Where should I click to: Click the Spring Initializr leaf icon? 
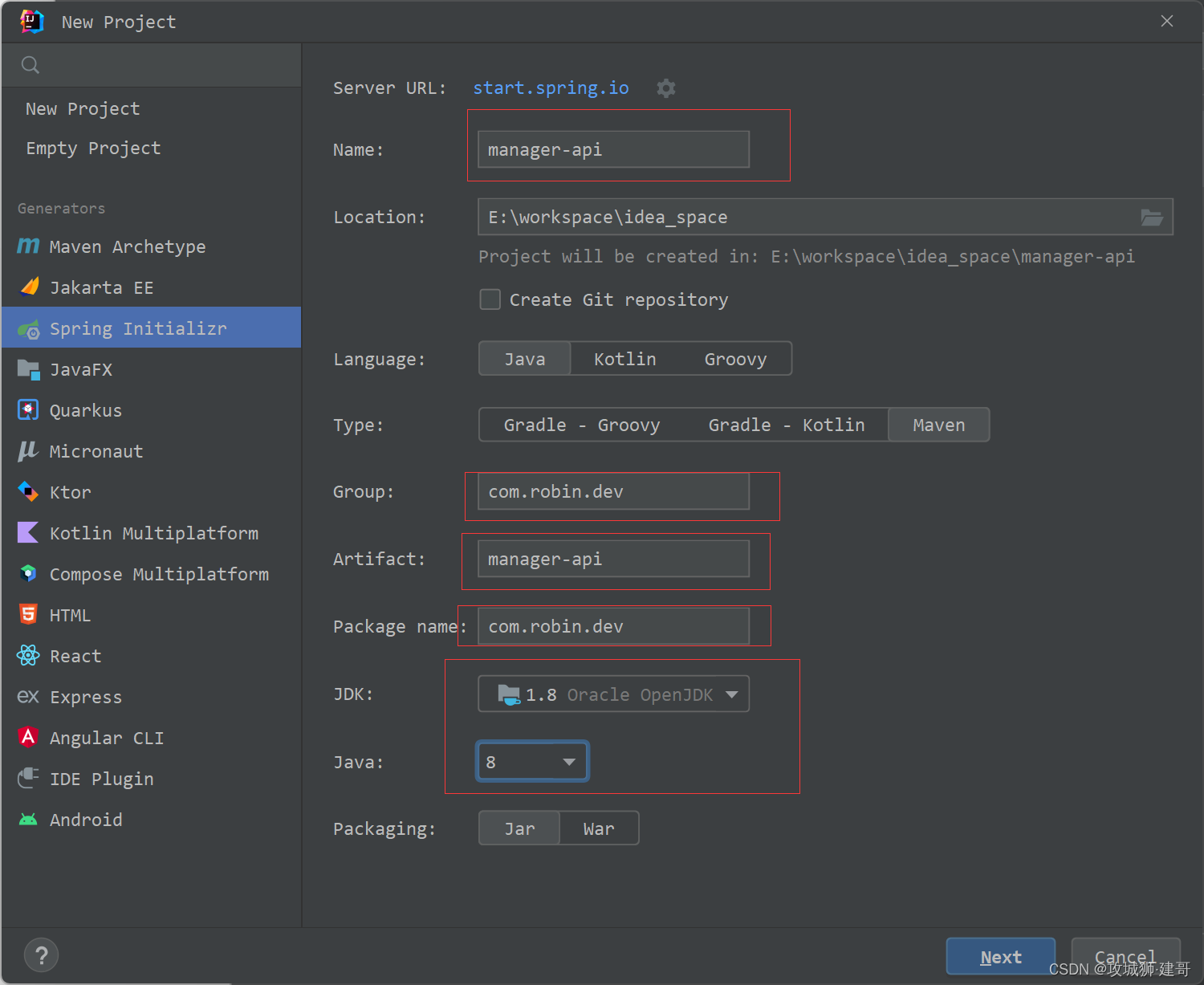(29, 328)
